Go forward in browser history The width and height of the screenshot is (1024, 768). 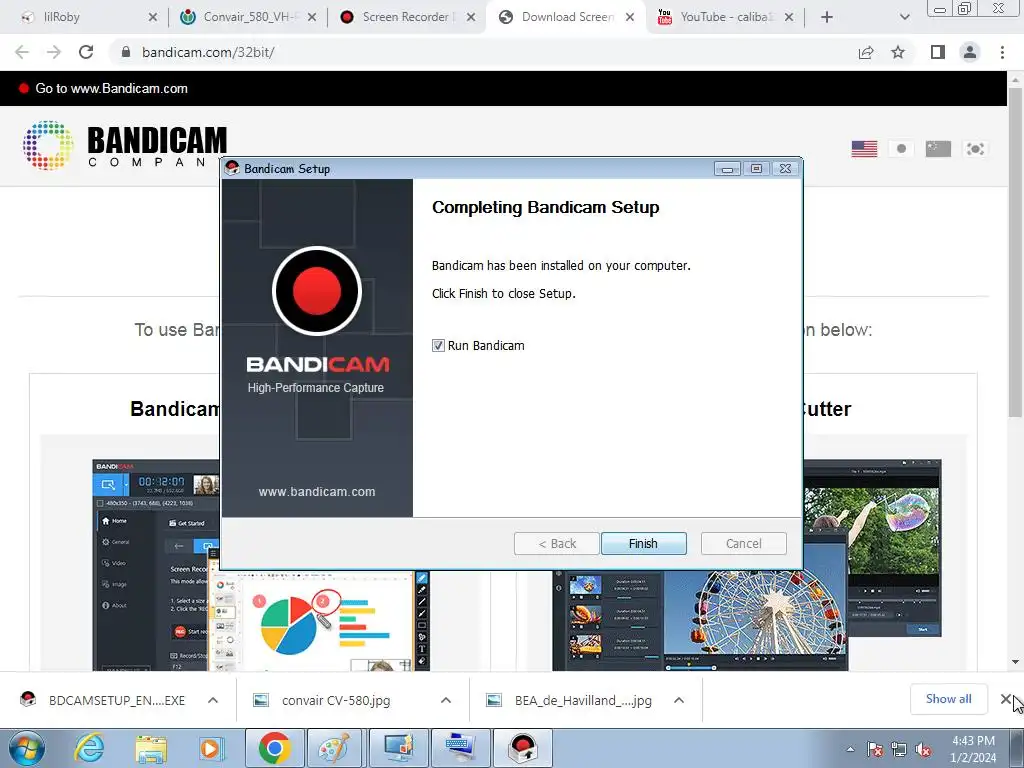[54, 52]
